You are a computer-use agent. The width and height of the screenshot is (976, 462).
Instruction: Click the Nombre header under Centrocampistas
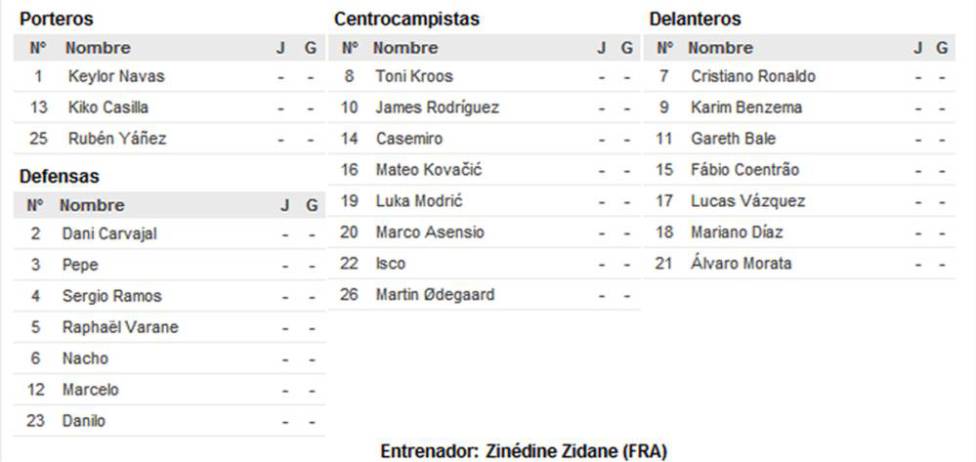point(405,48)
